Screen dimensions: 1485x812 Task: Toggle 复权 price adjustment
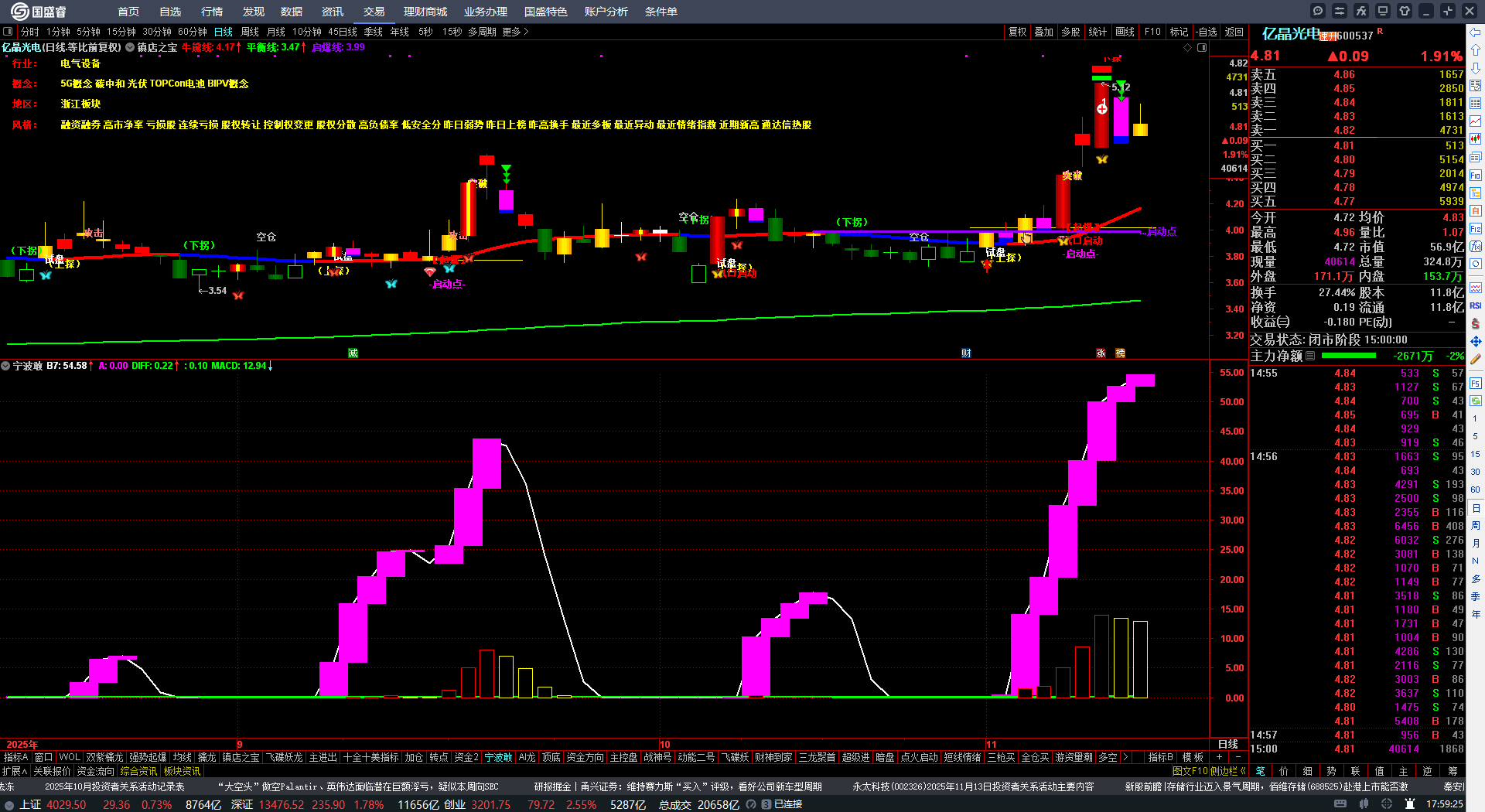(1017, 32)
